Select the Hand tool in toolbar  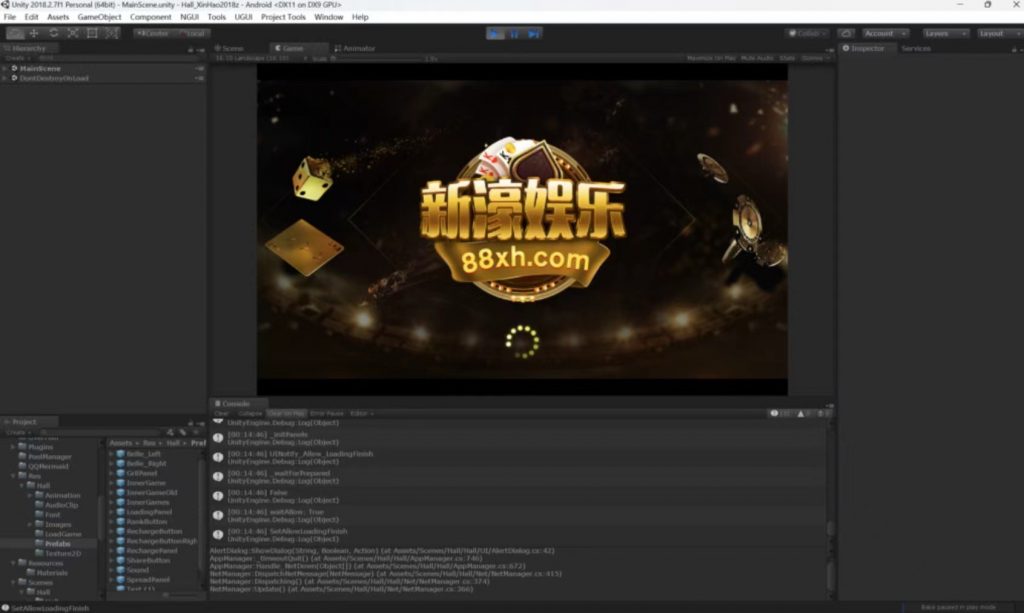(15, 33)
